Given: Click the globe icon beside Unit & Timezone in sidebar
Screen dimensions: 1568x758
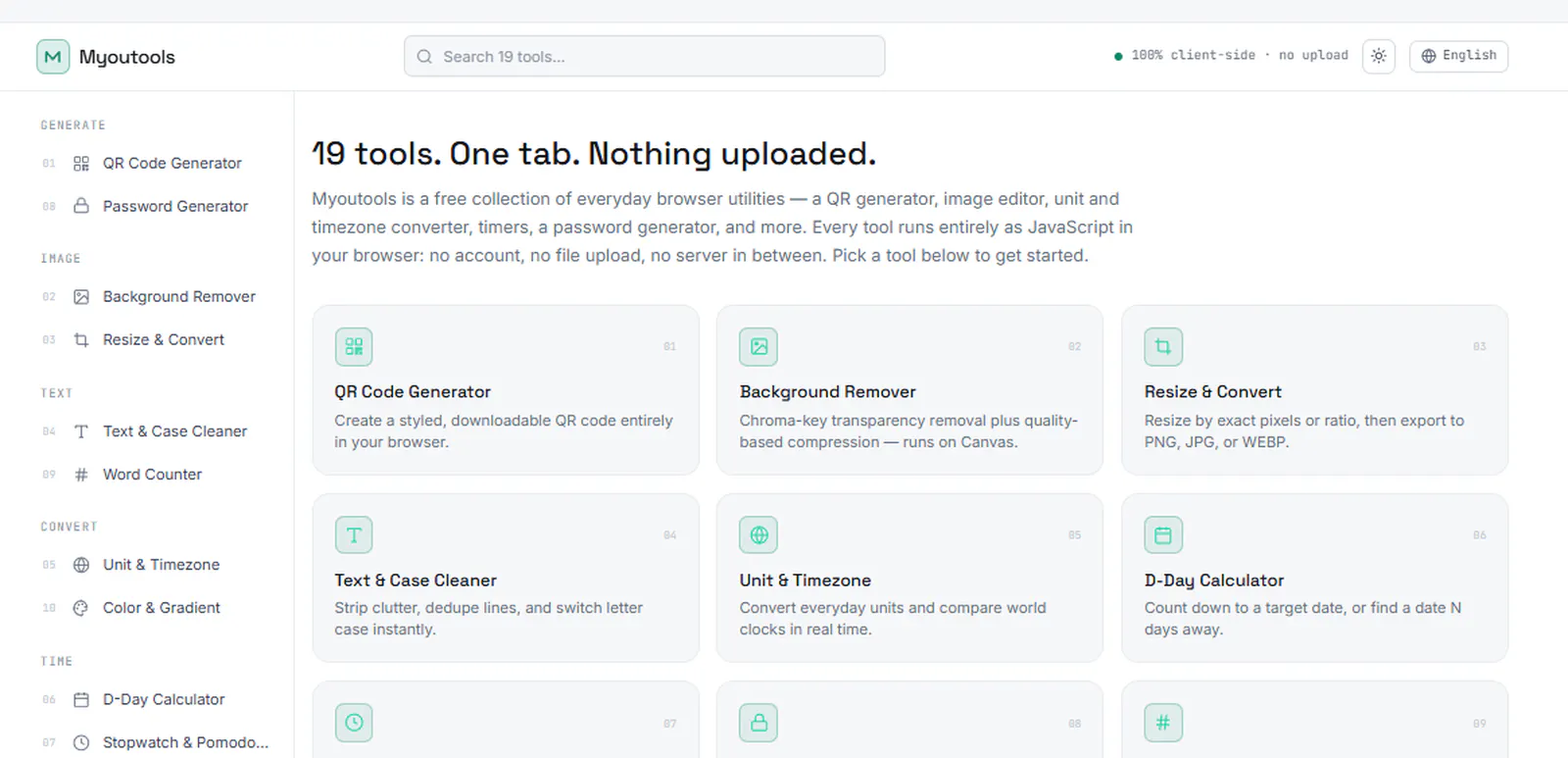Looking at the screenshot, I should pos(81,565).
